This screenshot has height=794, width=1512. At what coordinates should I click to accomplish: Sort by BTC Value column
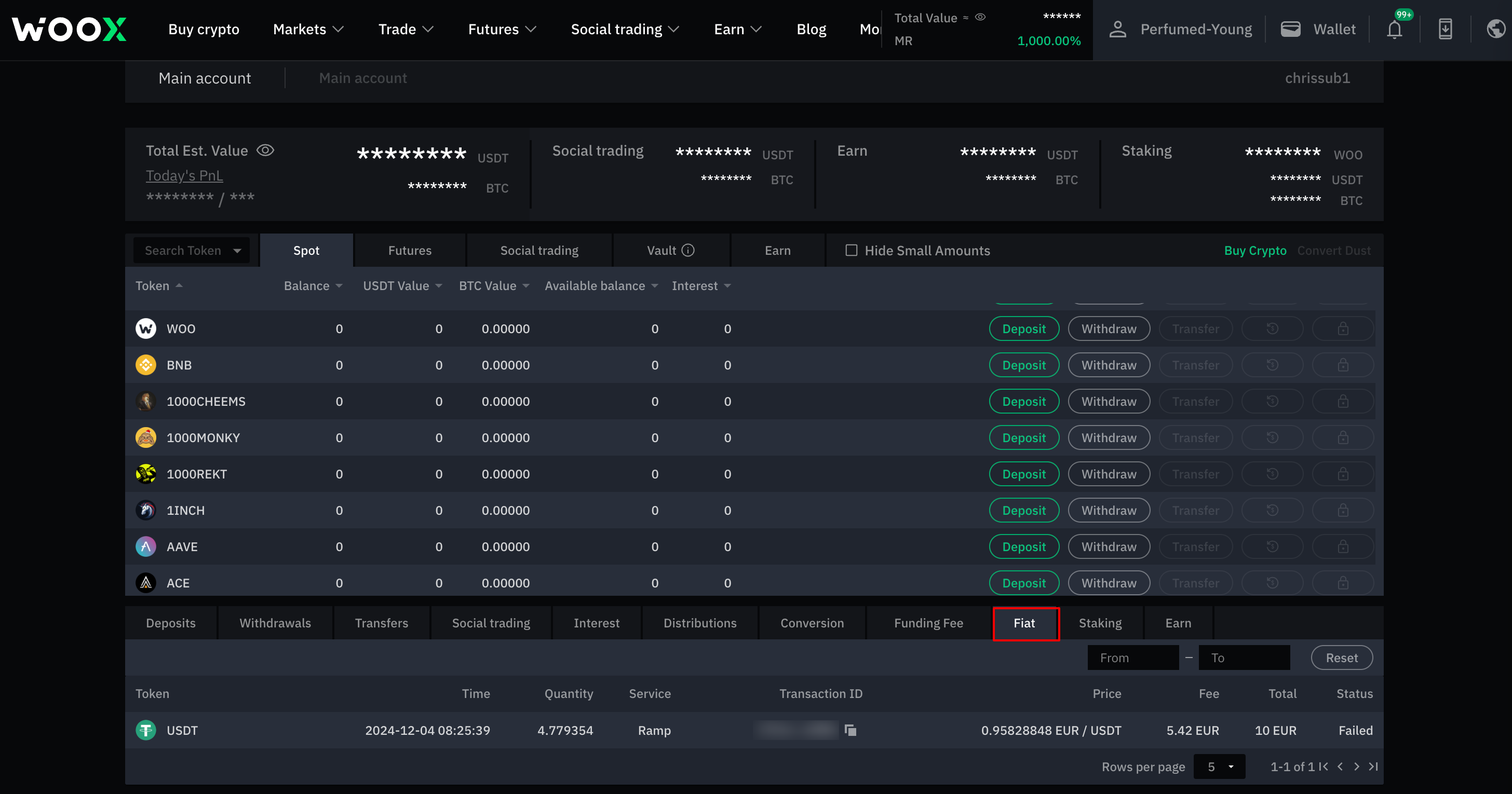click(494, 286)
